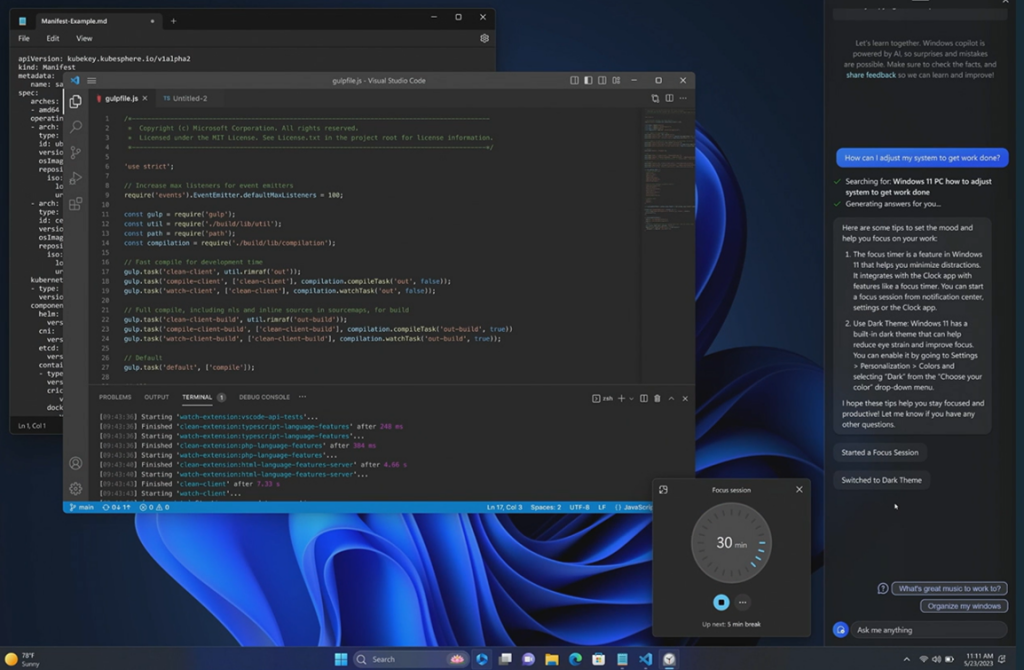Split the editor to the right

(x=669, y=98)
